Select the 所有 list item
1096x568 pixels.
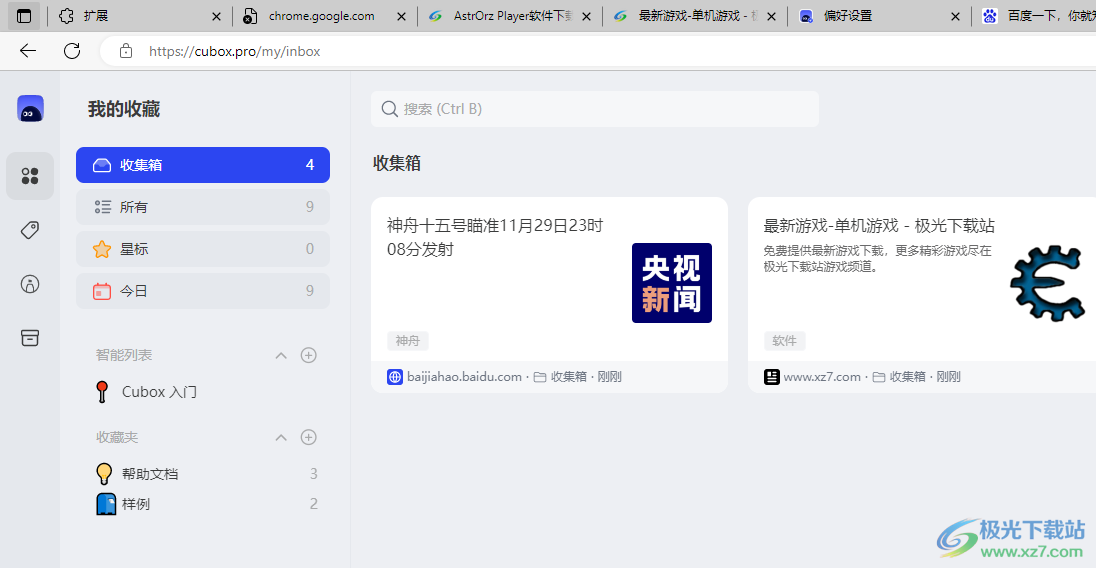[x=203, y=207]
